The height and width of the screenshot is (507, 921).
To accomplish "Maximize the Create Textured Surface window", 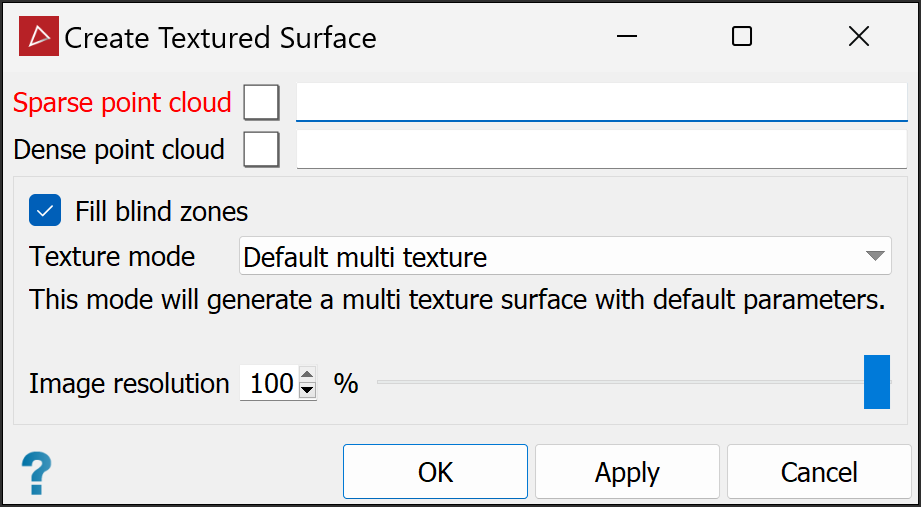I will pos(742,37).
